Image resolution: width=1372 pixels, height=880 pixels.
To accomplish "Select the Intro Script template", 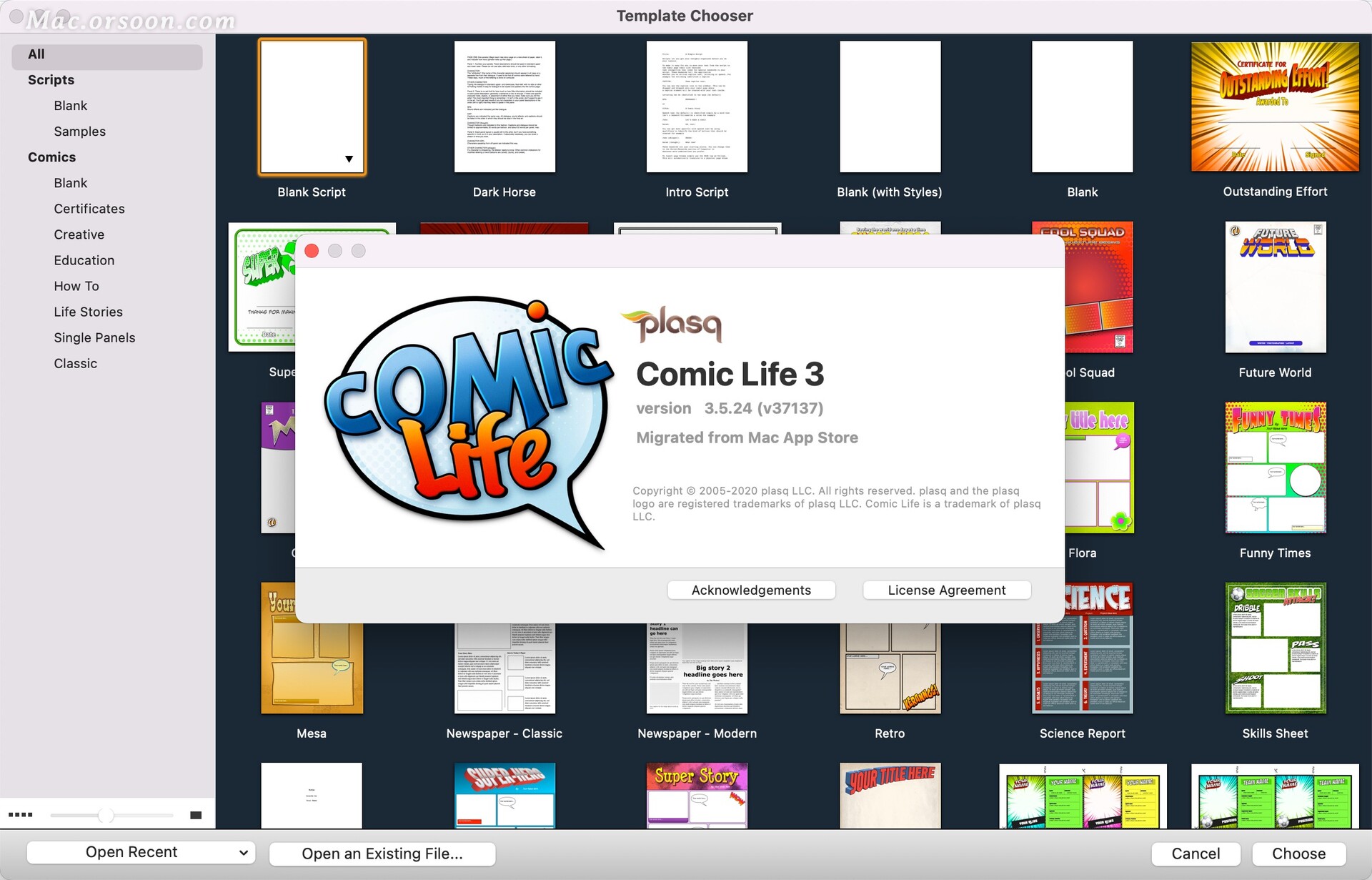I will pos(697,107).
